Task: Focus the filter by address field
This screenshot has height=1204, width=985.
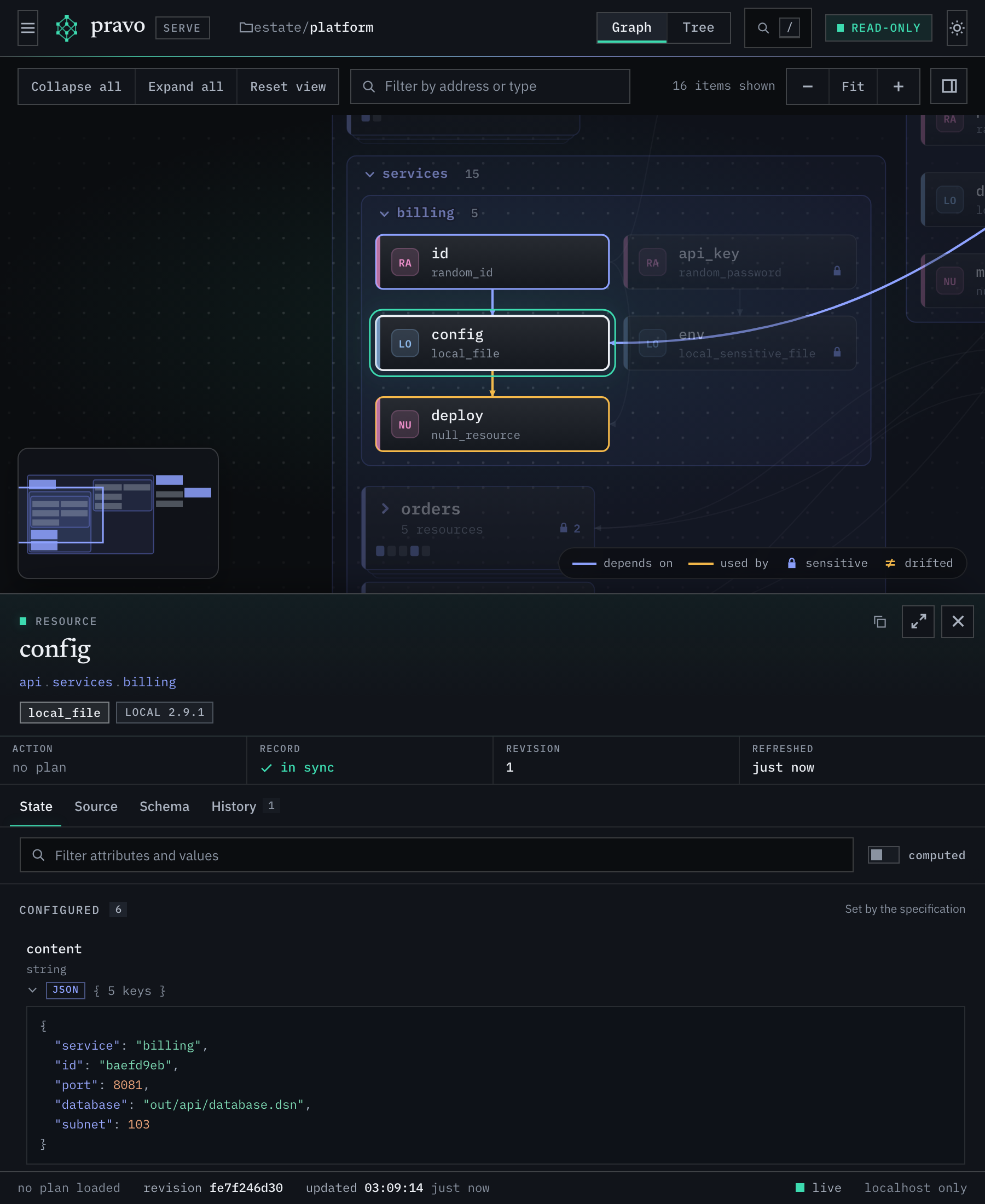Action: tap(490, 87)
